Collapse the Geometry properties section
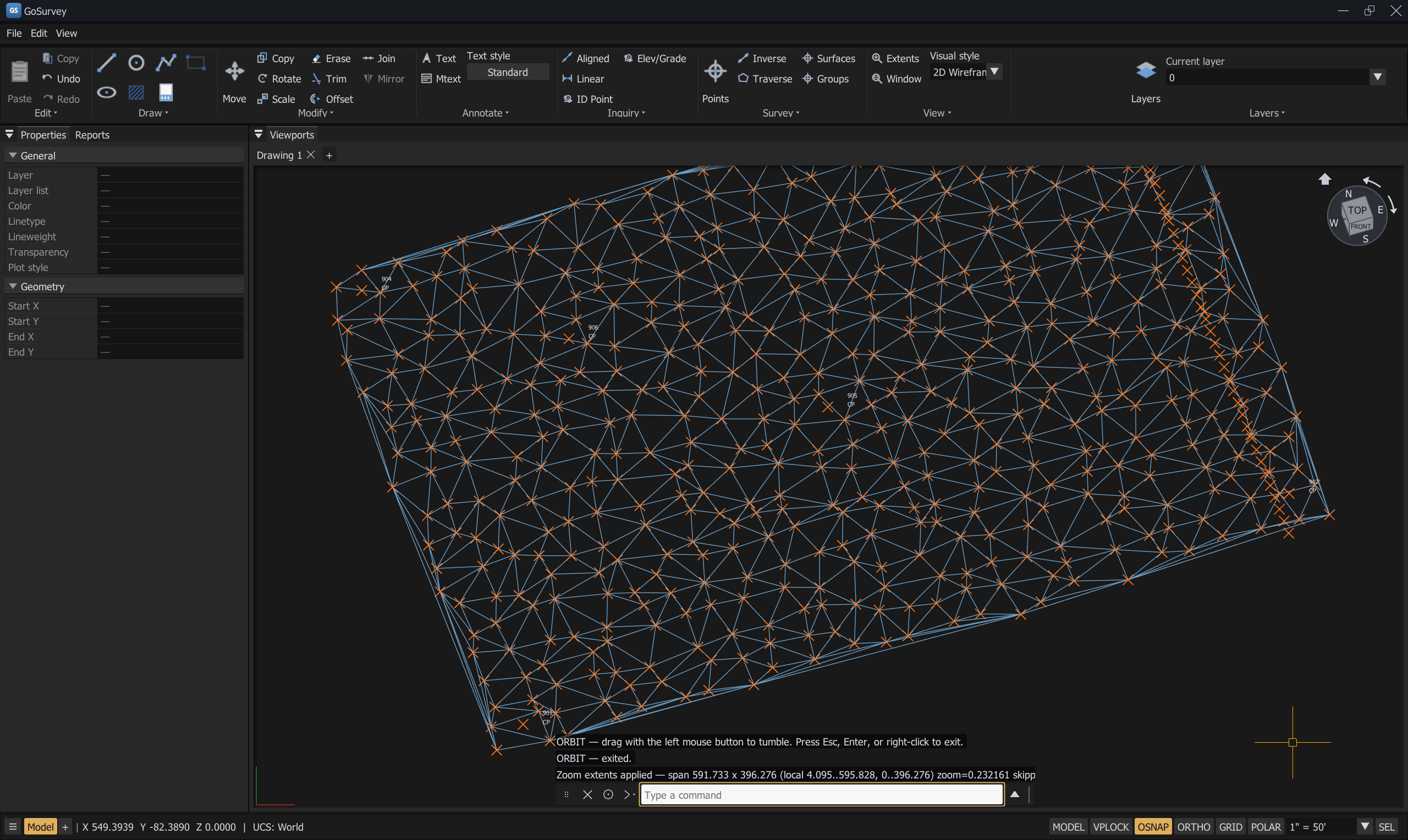The height and width of the screenshot is (840, 1408). click(x=13, y=286)
